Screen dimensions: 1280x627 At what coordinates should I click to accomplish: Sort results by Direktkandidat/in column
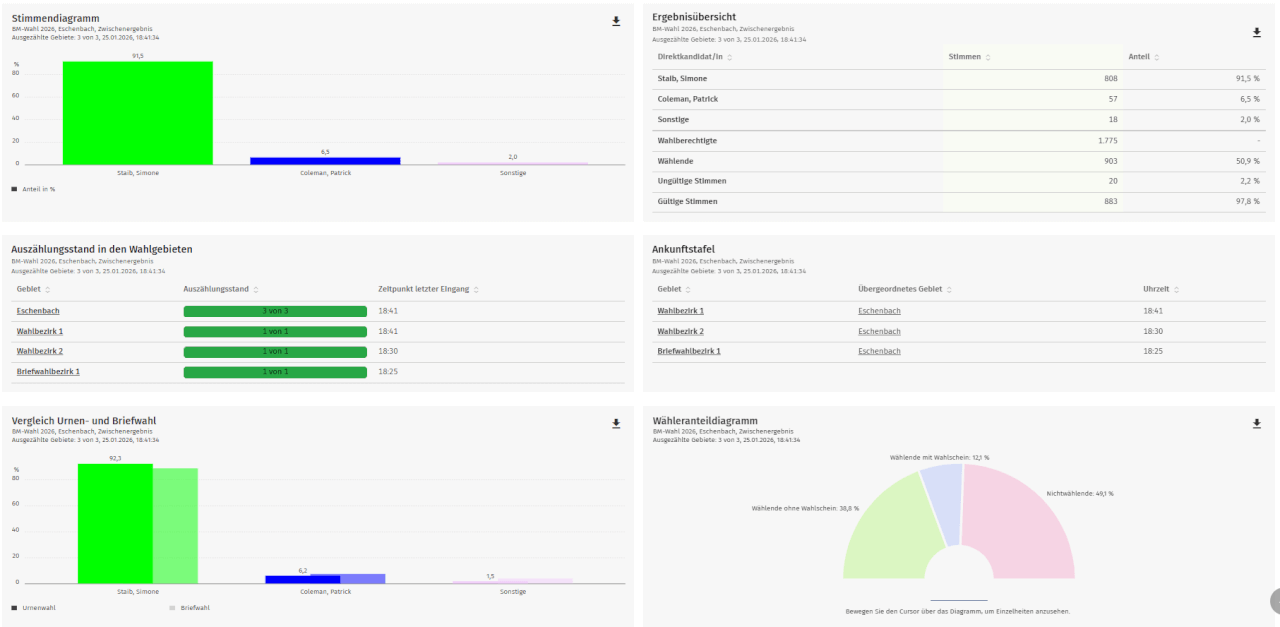729,58
